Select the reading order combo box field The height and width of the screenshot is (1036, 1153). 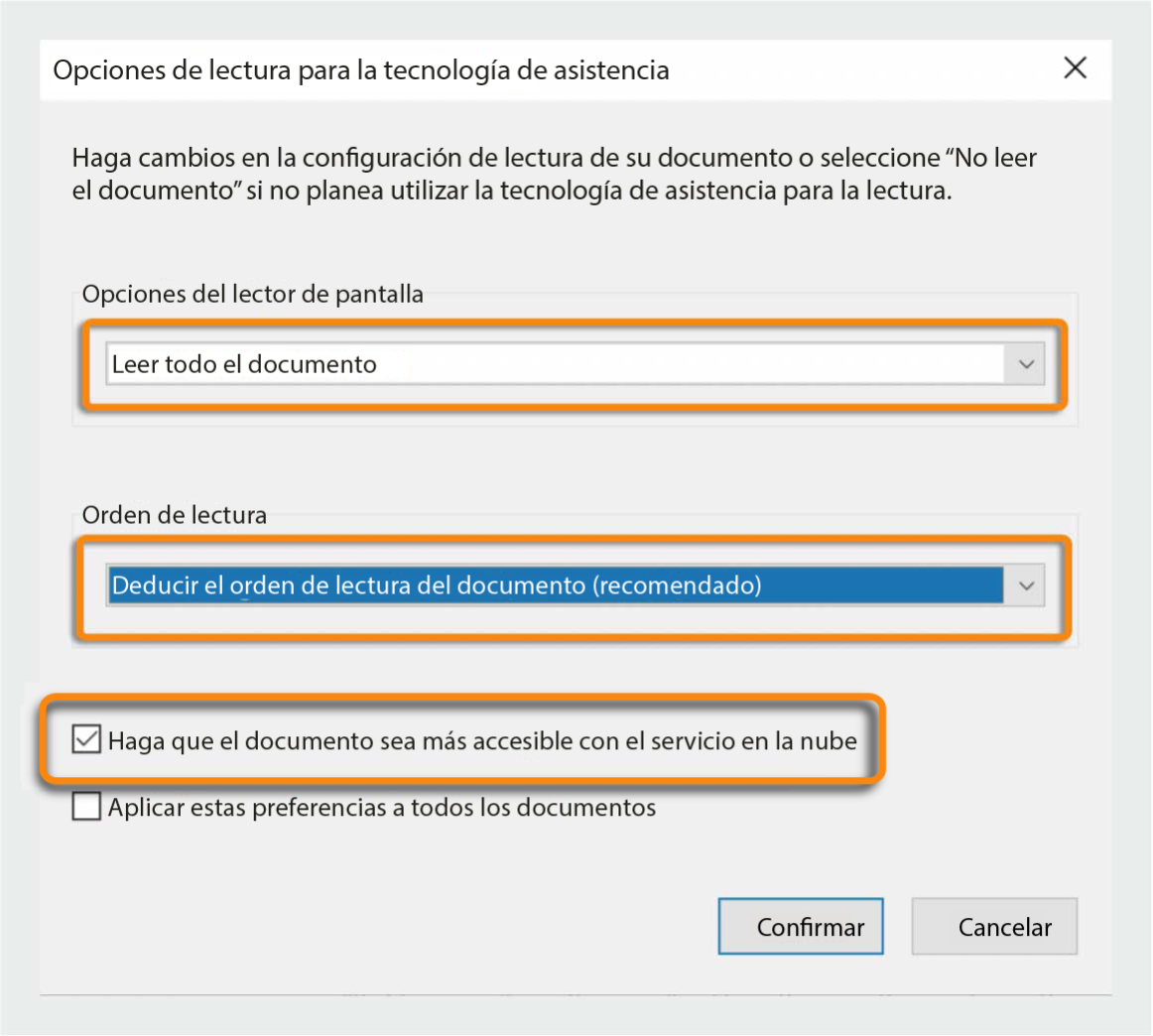[496, 585]
